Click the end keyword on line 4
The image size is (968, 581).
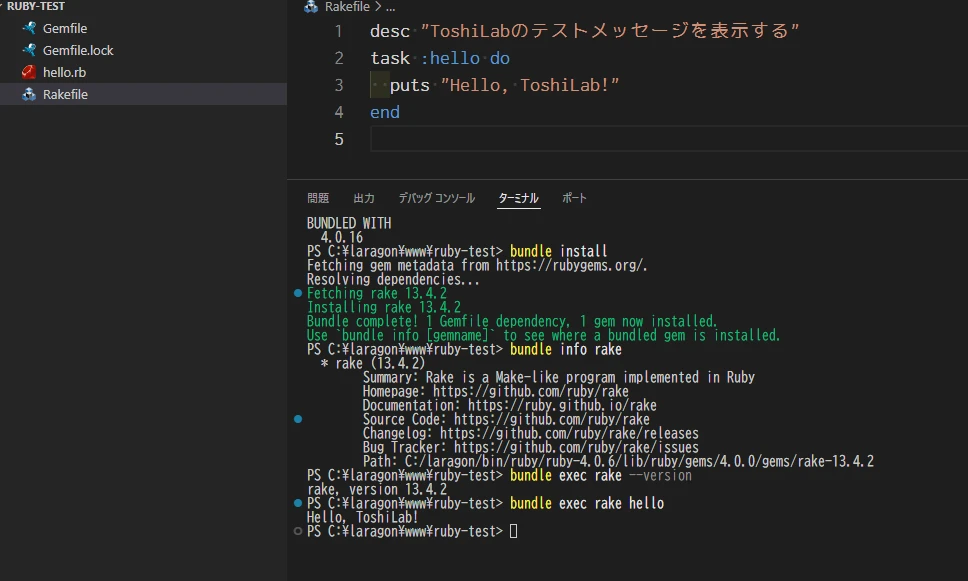pos(385,112)
